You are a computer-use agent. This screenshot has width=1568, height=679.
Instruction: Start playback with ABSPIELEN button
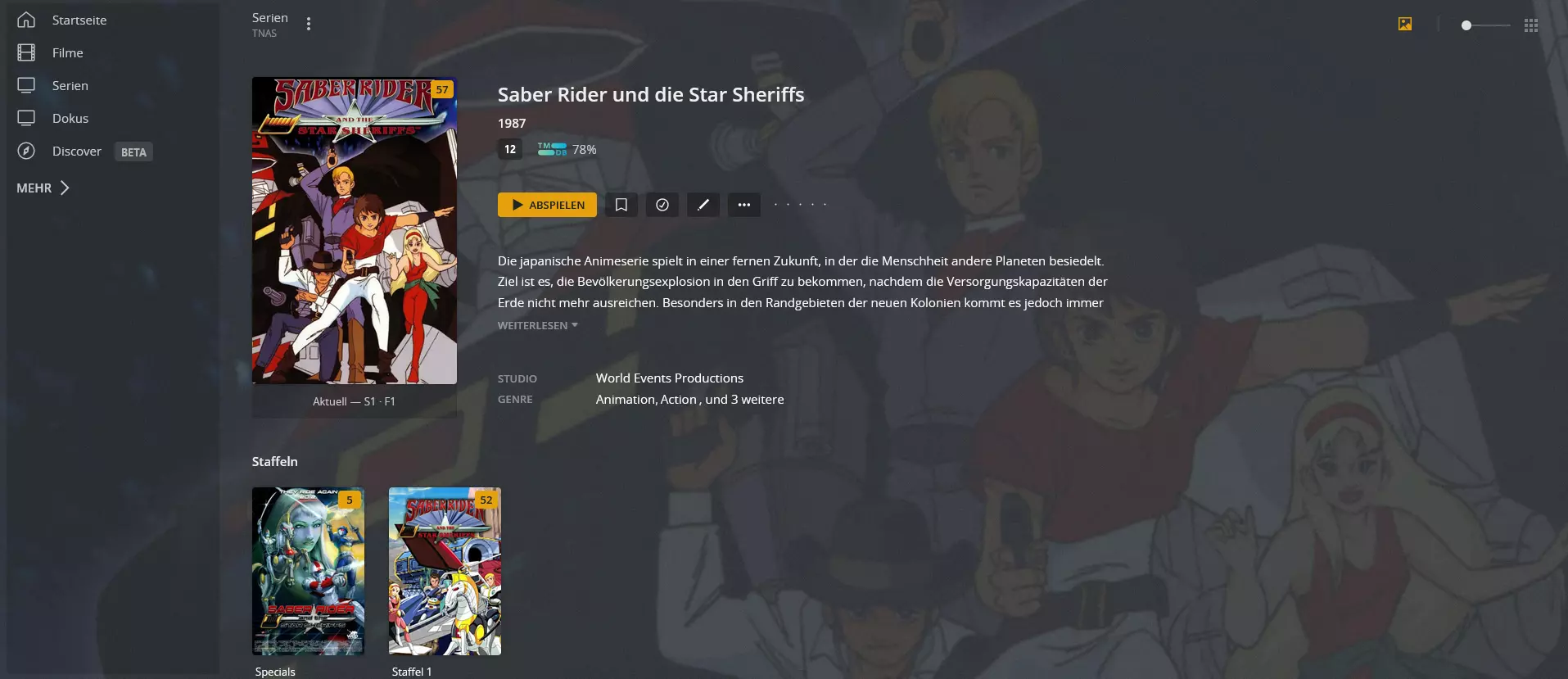click(x=547, y=205)
